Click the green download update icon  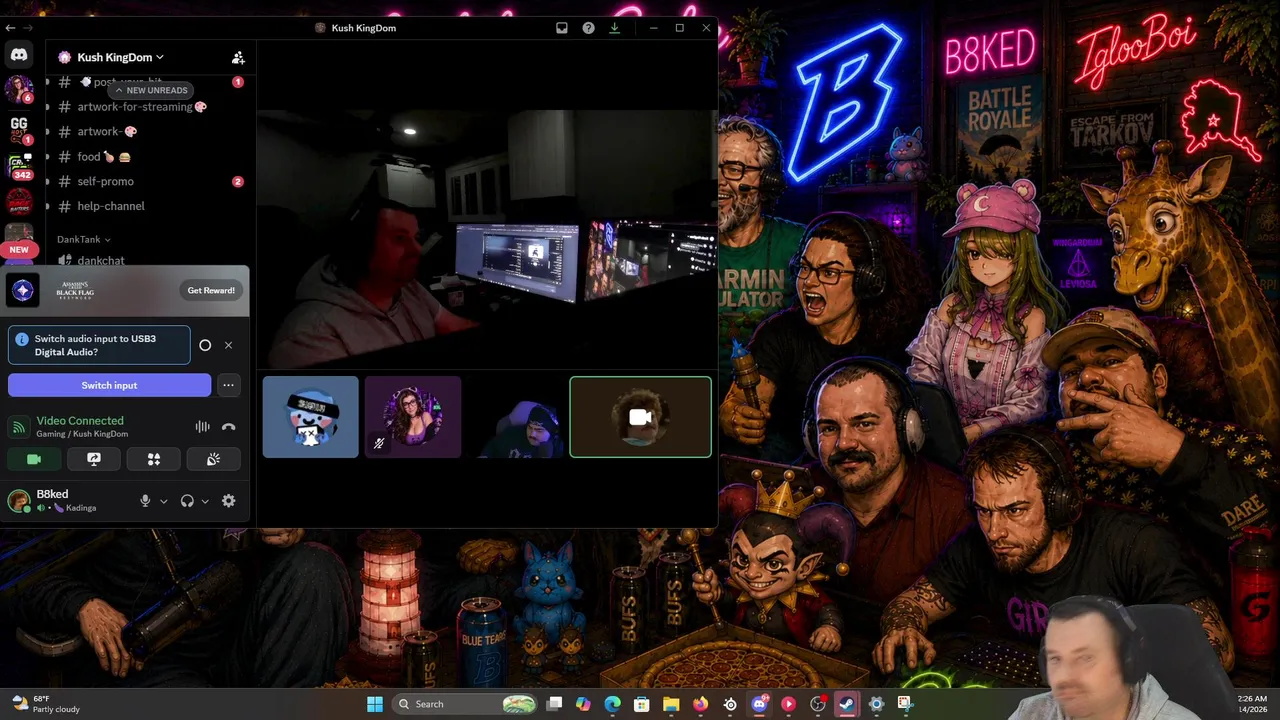tap(614, 28)
